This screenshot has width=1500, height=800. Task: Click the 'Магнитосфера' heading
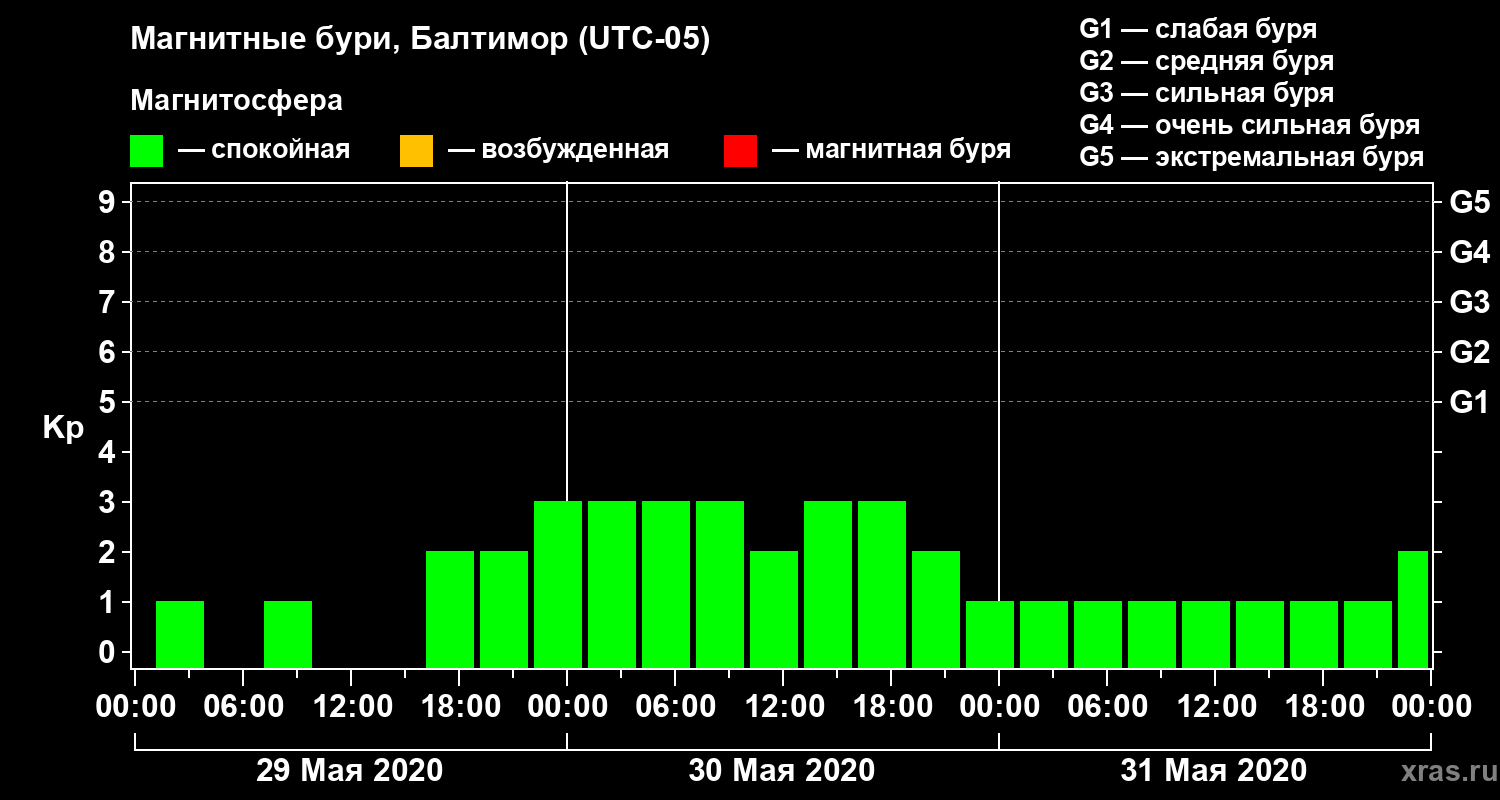pos(236,101)
